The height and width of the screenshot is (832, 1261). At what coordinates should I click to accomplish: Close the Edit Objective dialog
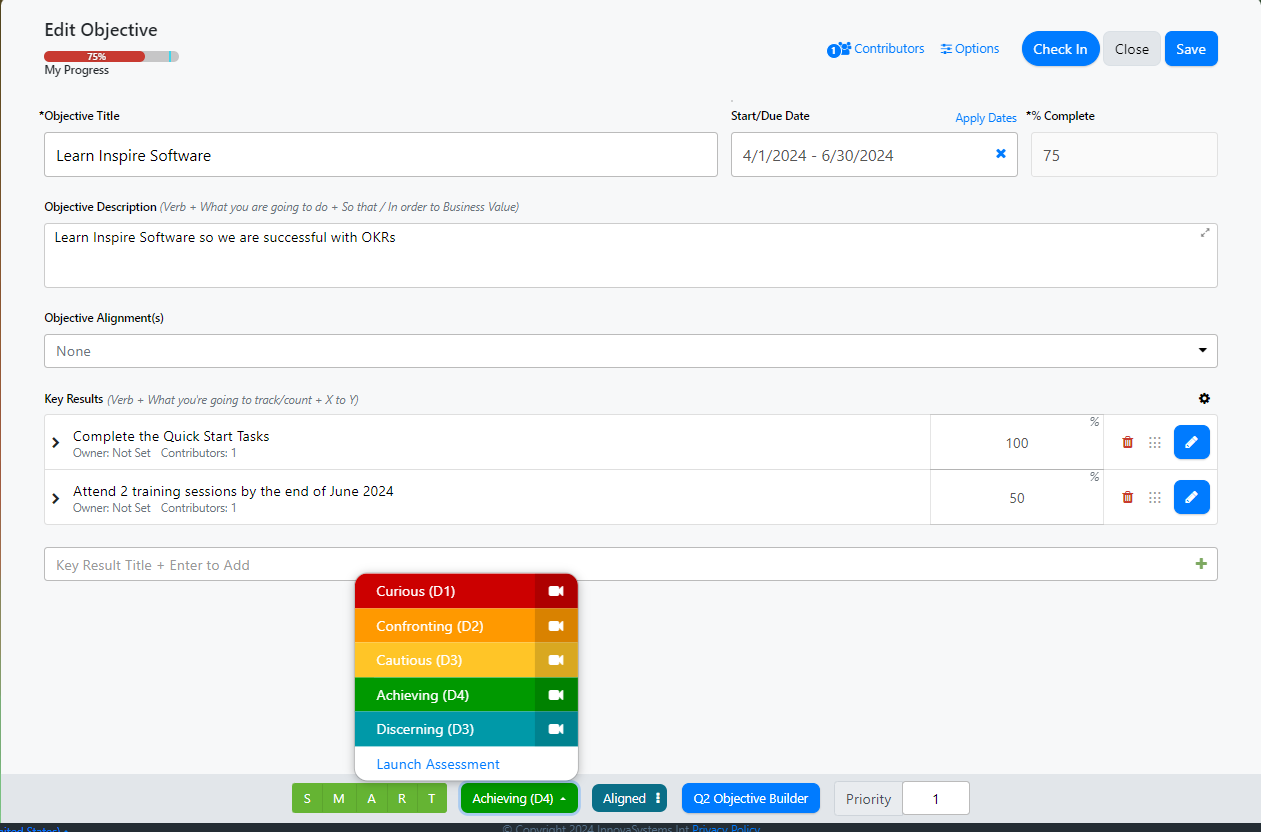(1132, 49)
